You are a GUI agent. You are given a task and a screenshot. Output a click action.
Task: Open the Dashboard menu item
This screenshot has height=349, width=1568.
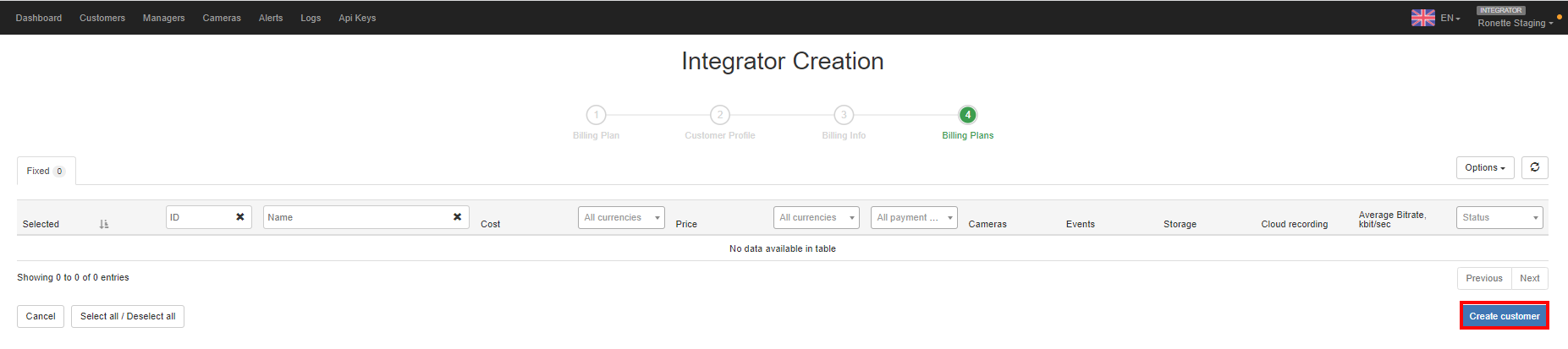(x=39, y=18)
